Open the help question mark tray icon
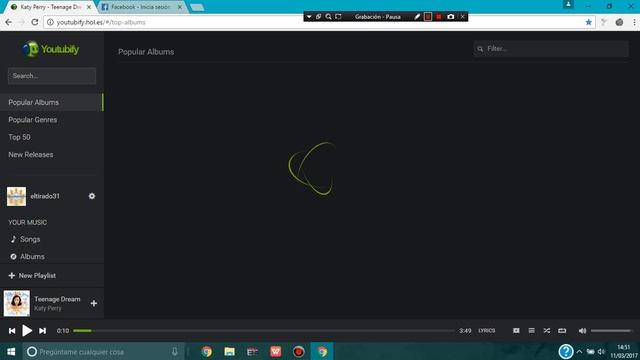 coord(566,351)
